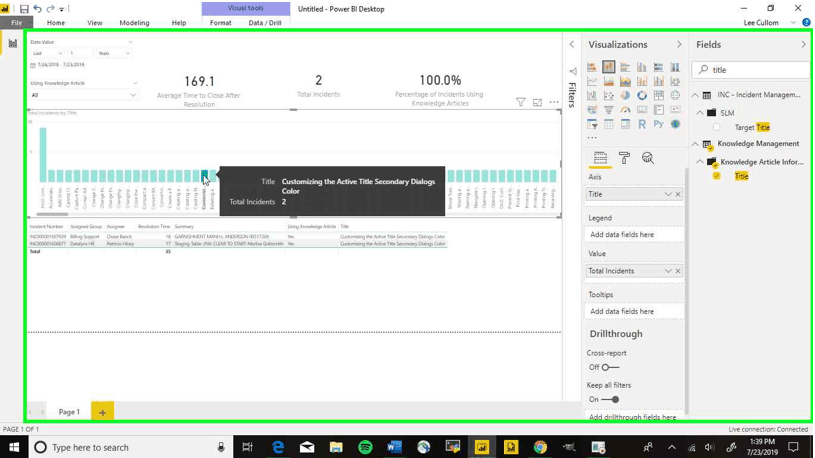This screenshot has width=815, height=458.
Task: Toggle Cross-report drillthrough switch
Action: 610,367
